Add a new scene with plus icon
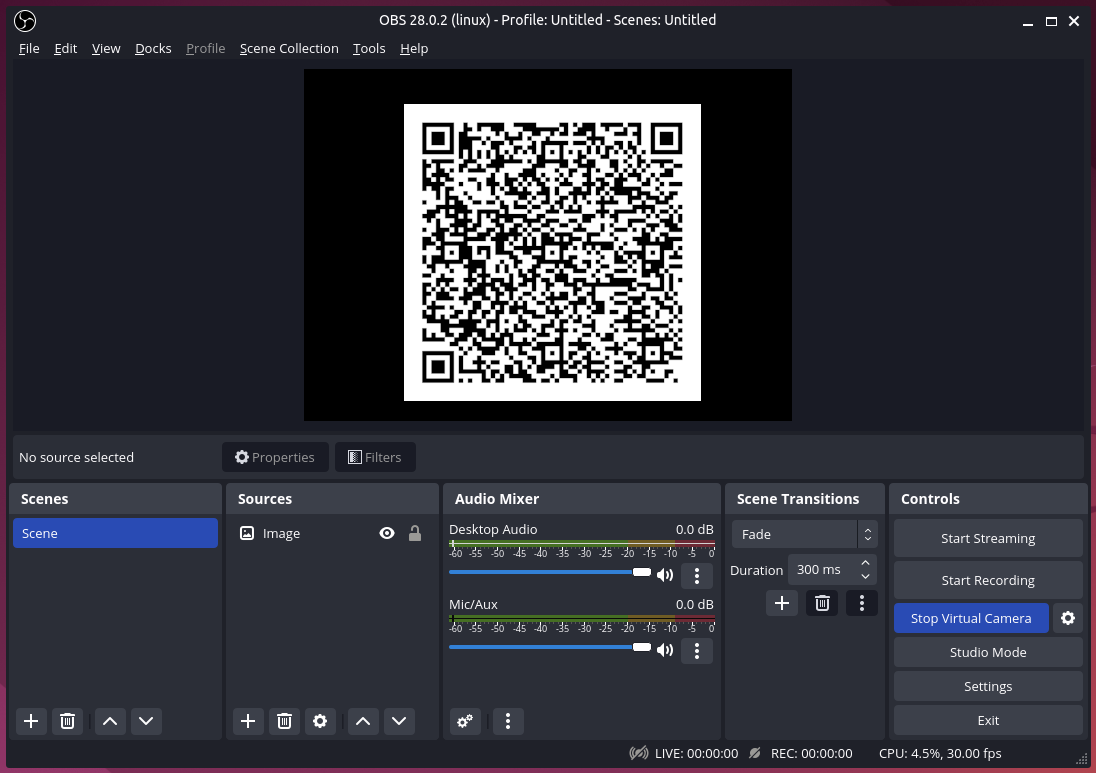The height and width of the screenshot is (773, 1096). pyautogui.click(x=31, y=721)
